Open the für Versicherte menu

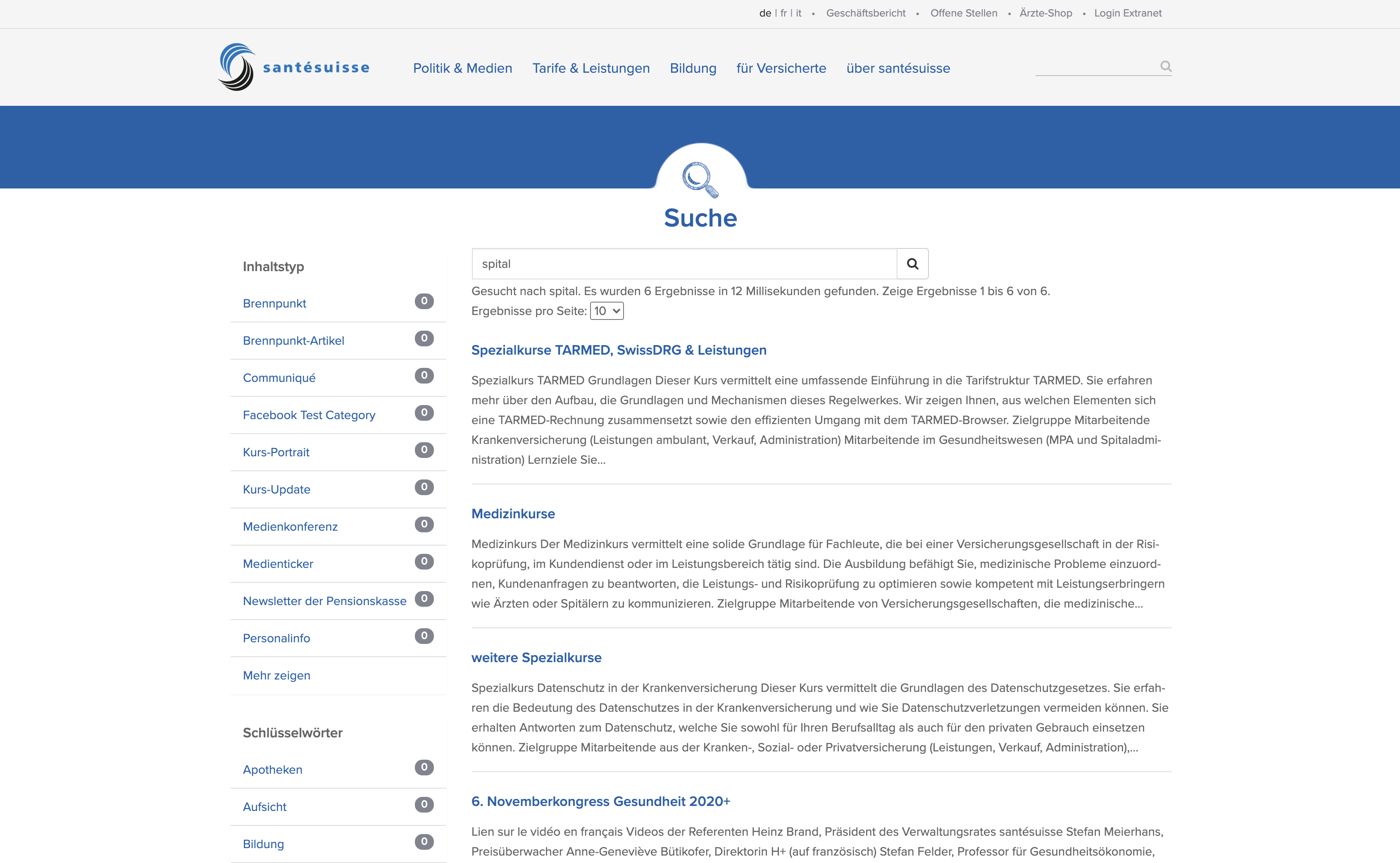[x=781, y=68]
